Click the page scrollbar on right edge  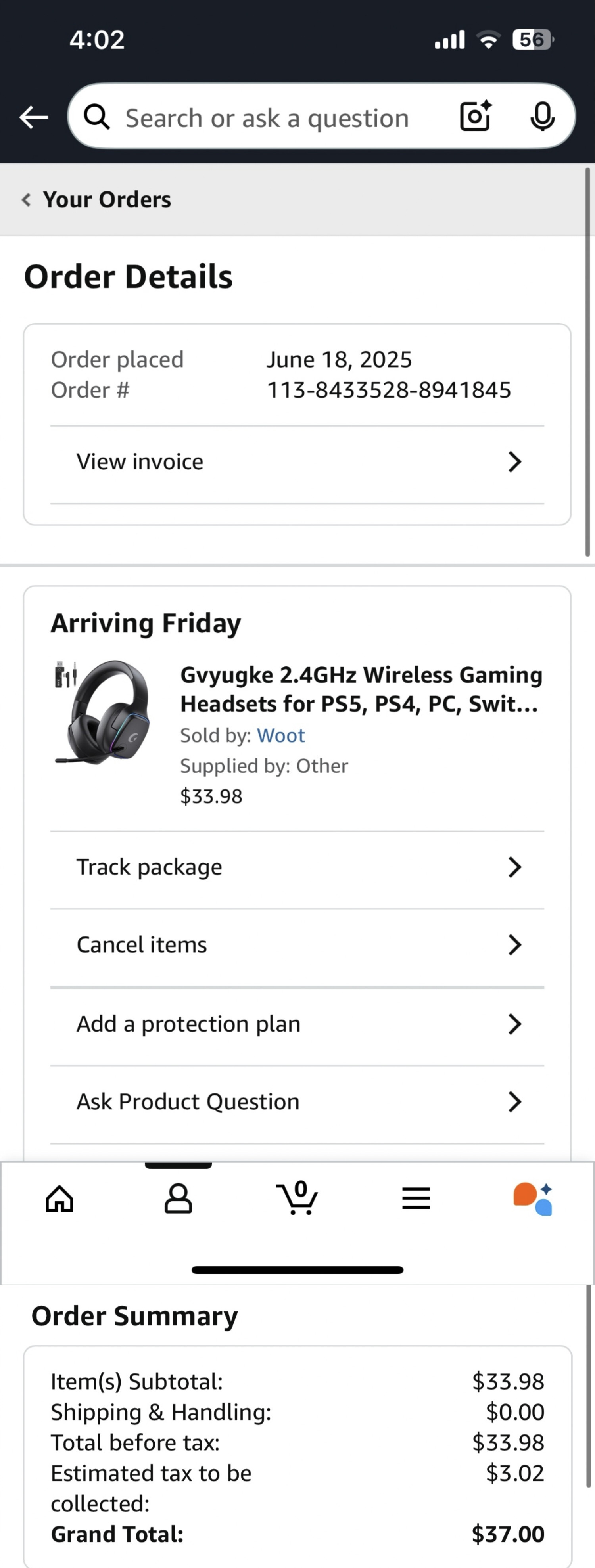(588, 362)
